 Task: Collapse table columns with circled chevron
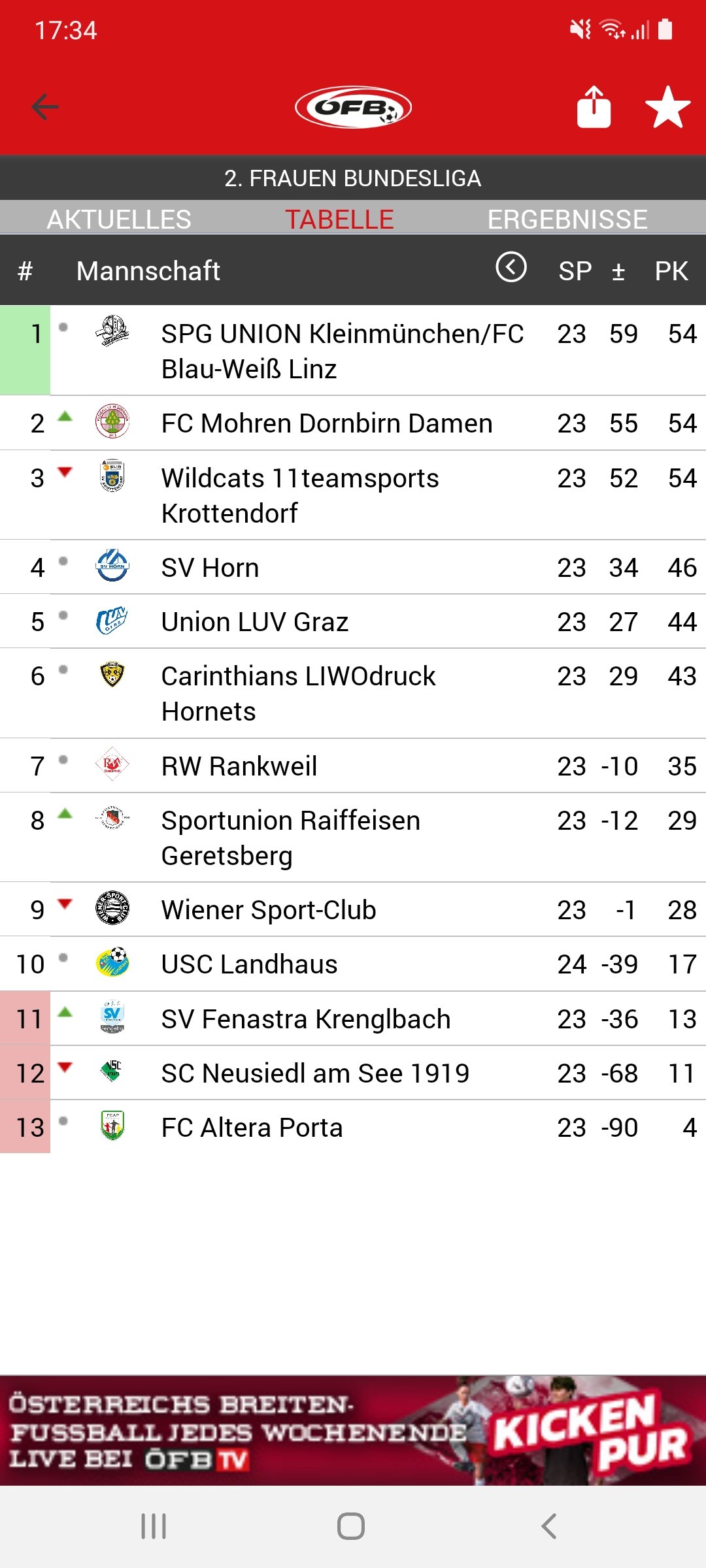point(511,267)
